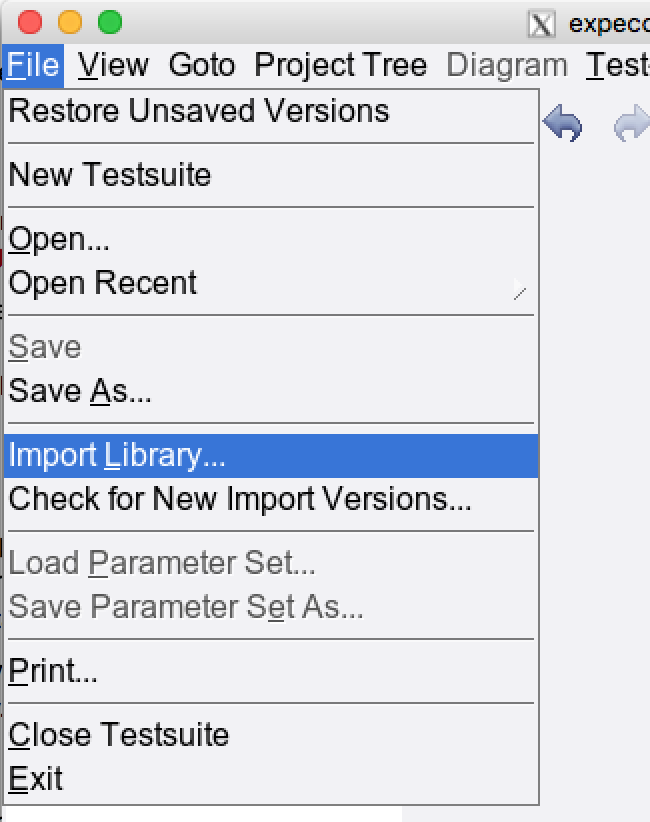Viewport: 650px width, 822px height.
Task: Click the grayed redo arrow icon
Action: 630,125
